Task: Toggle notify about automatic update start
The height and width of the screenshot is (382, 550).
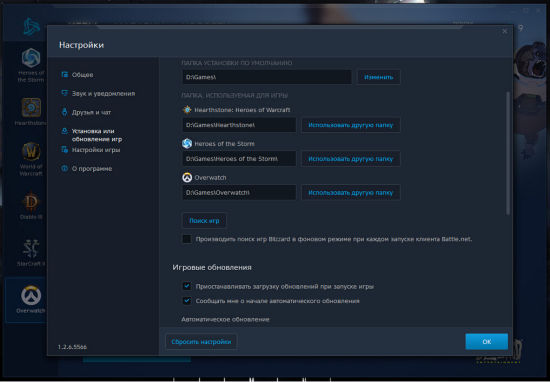Action: pos(187,301)
